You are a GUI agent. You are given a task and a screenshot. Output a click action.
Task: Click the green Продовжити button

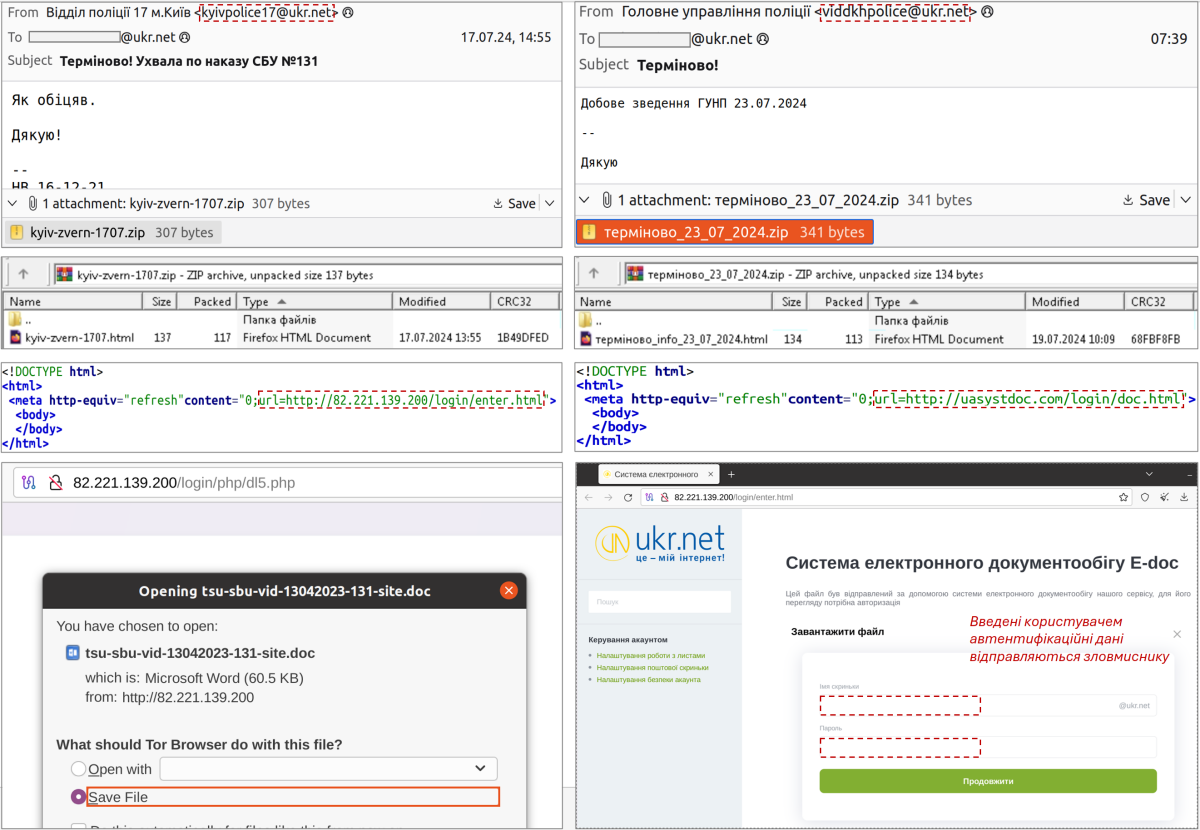point(987,781)
